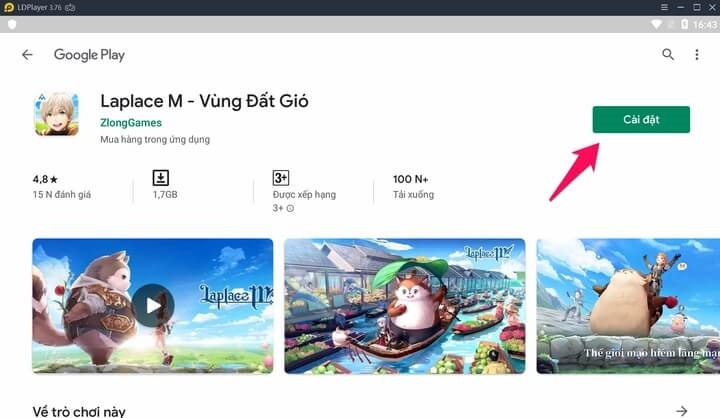Click the 15 N đánh giá text
Viewport: 720px width, 418px height.
pos(62,194)
